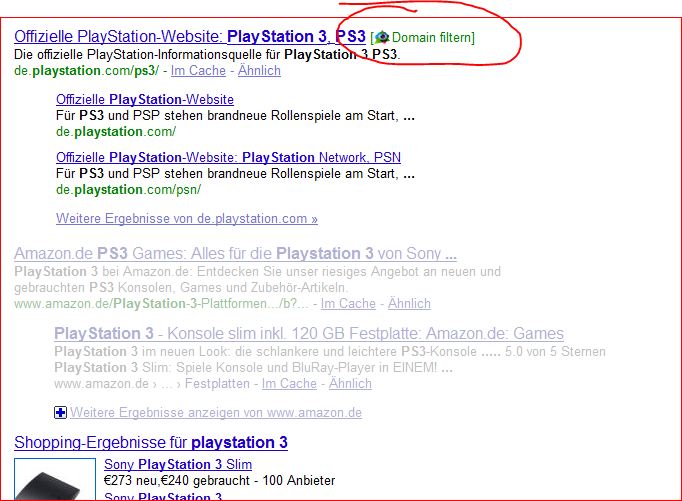This screenshot has height=501, width=682.
Task: Open 'Im Cache' for the Festplatten result
Action: coord(289,384)
